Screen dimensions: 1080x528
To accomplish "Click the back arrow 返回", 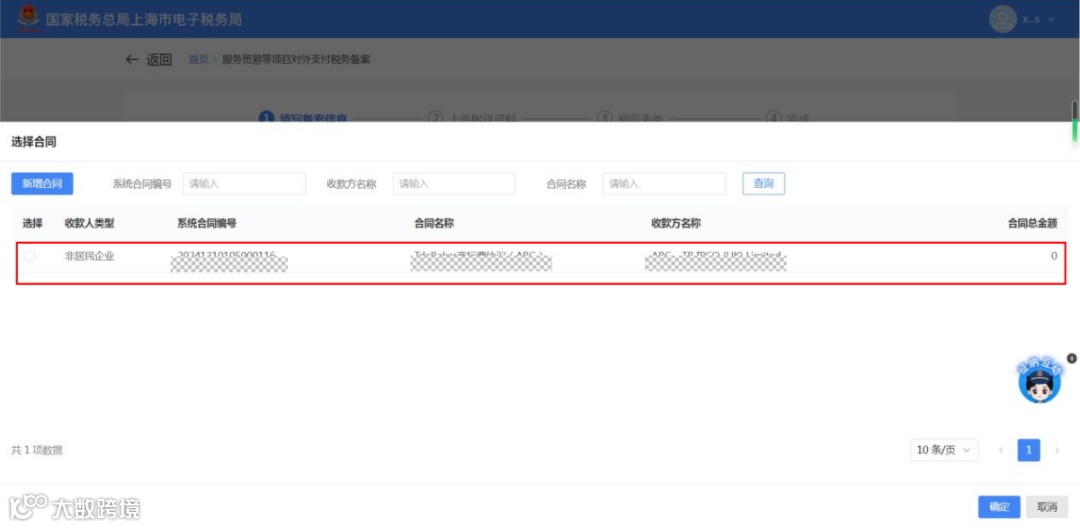I will (x=148, y=59).
